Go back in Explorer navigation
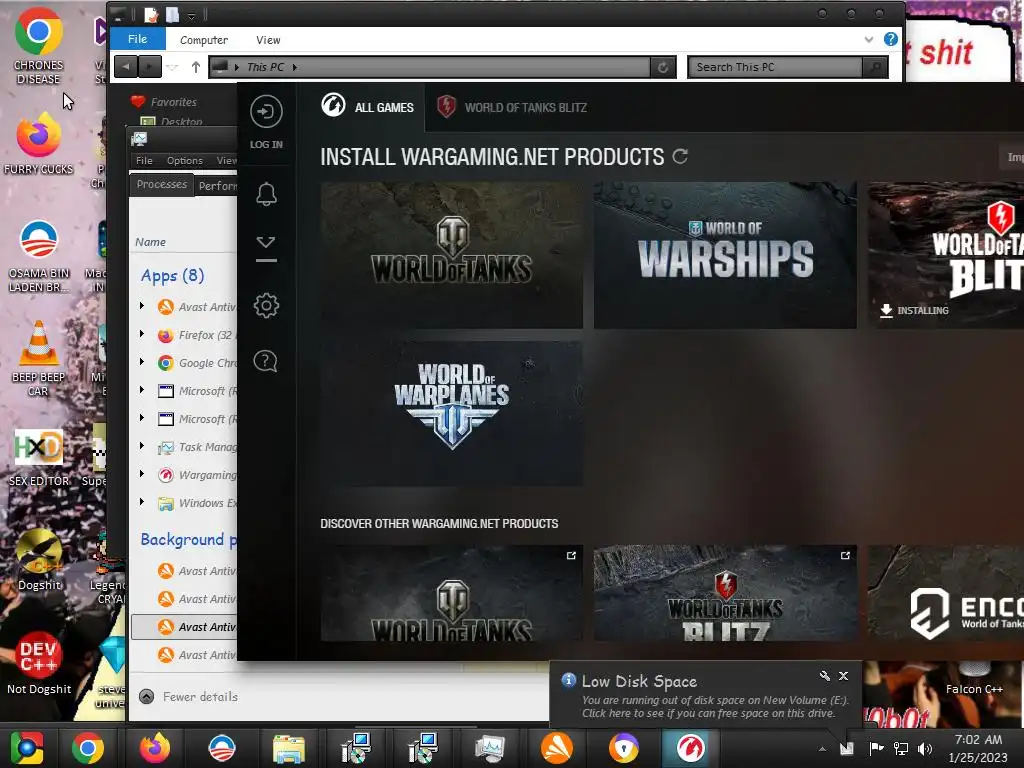 click(x=126, y=67)
